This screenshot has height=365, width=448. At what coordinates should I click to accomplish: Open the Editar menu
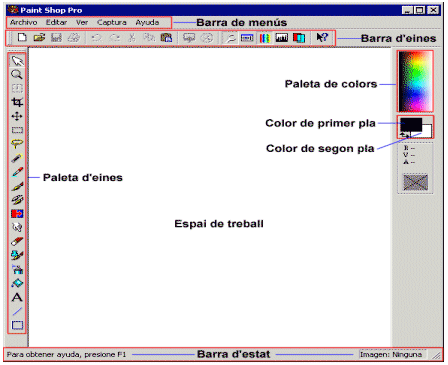click(x=56, y=22)
